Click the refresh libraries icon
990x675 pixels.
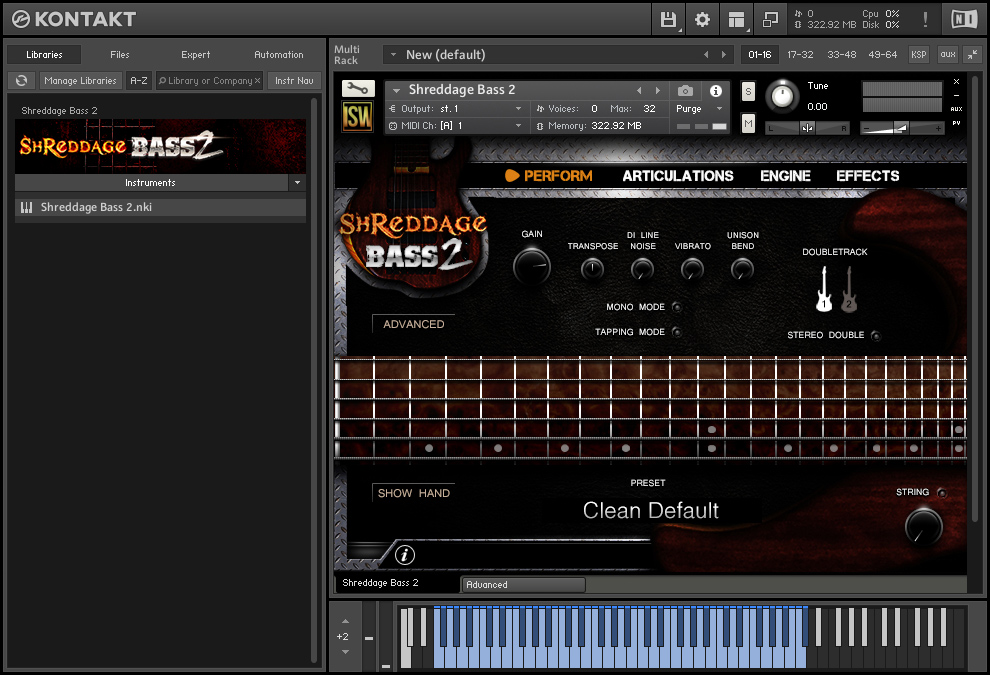point(21,81)
